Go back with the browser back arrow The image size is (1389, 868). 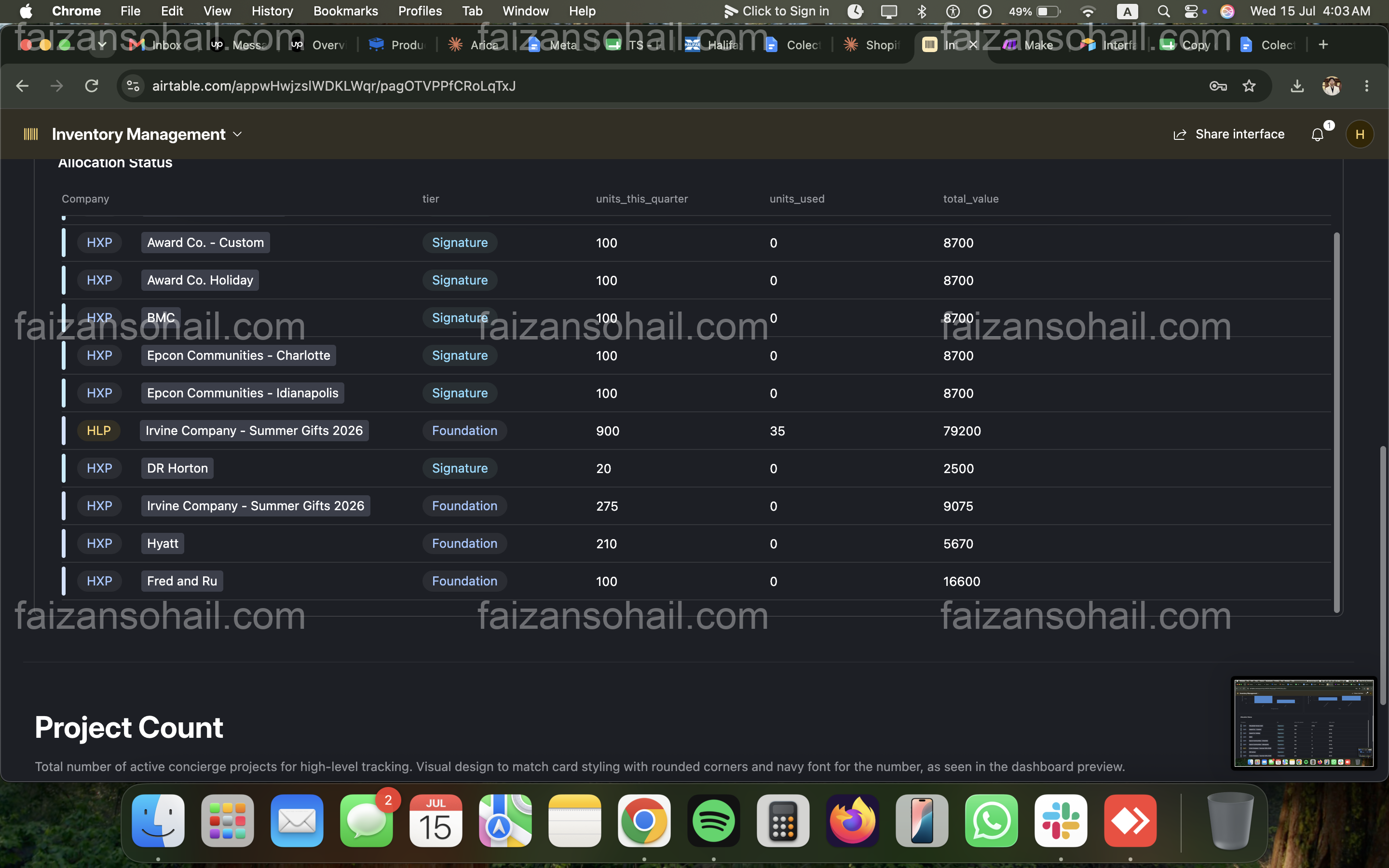coord(22,85)
